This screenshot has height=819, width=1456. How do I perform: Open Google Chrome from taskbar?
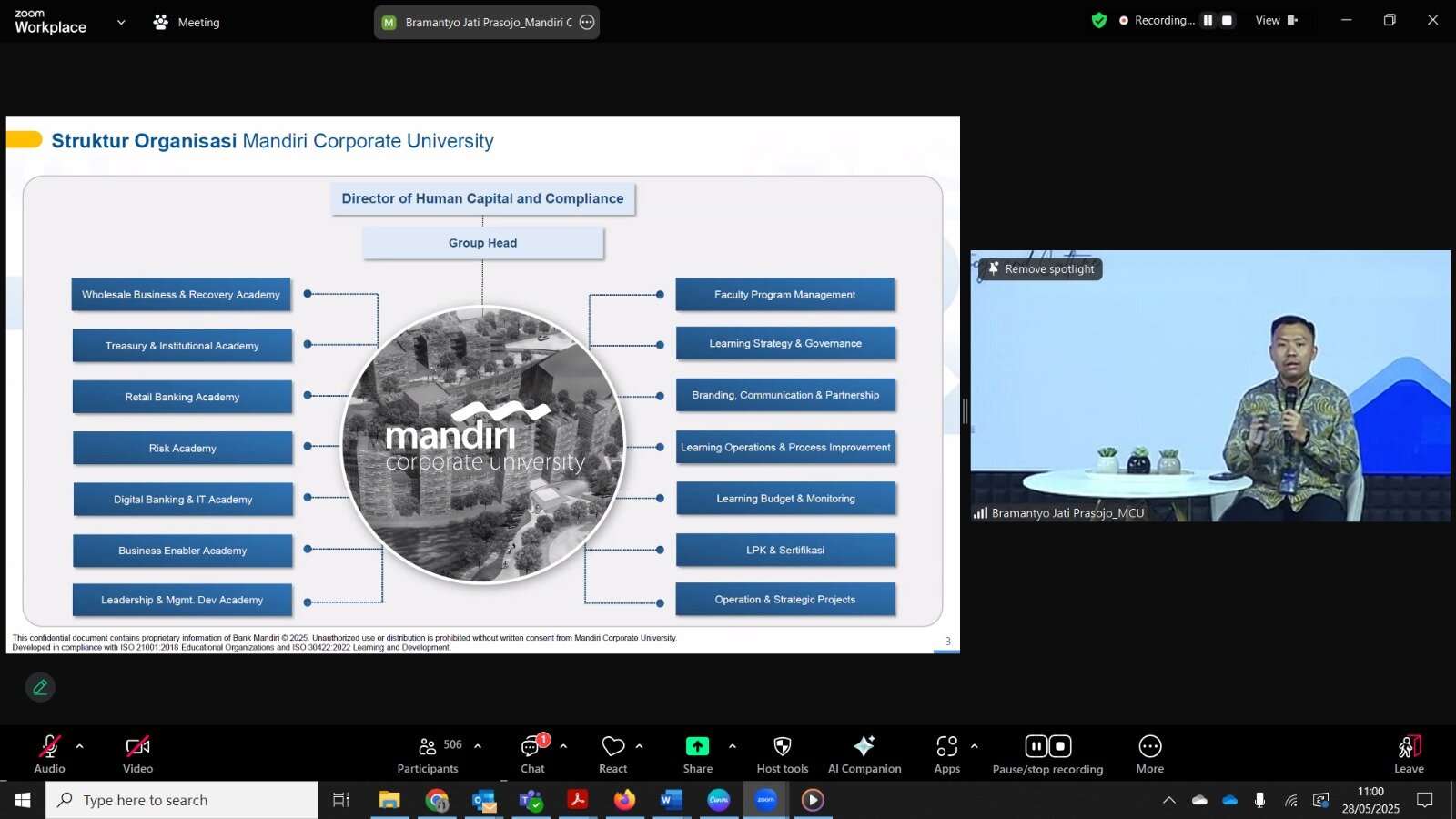pyautogui.click(x=437, y=800)
